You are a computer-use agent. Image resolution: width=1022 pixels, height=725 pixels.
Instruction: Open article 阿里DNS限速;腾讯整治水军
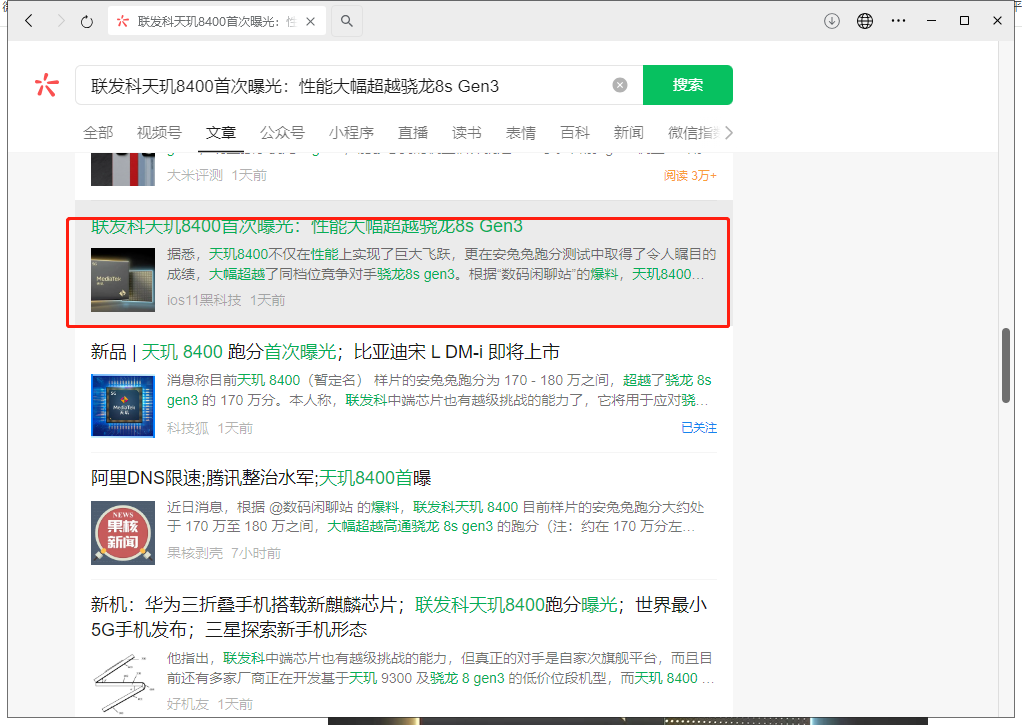point(261,478)
